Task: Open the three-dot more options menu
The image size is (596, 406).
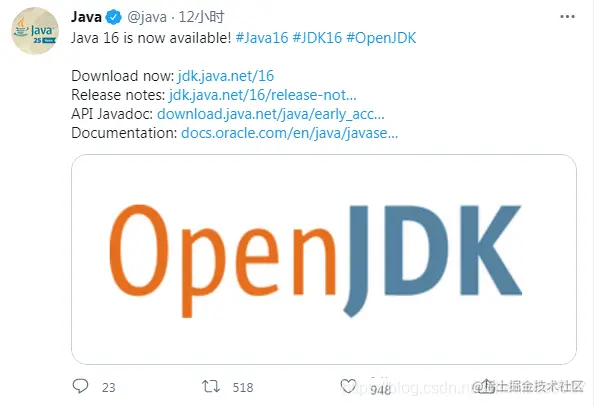Action: [x=567, y=17]
